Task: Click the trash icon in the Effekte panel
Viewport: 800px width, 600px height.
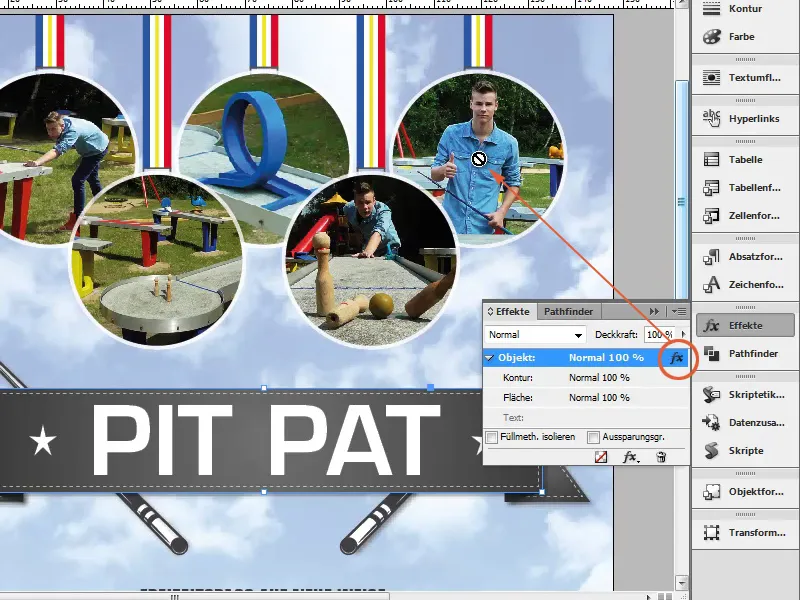Action: (660, 457)
